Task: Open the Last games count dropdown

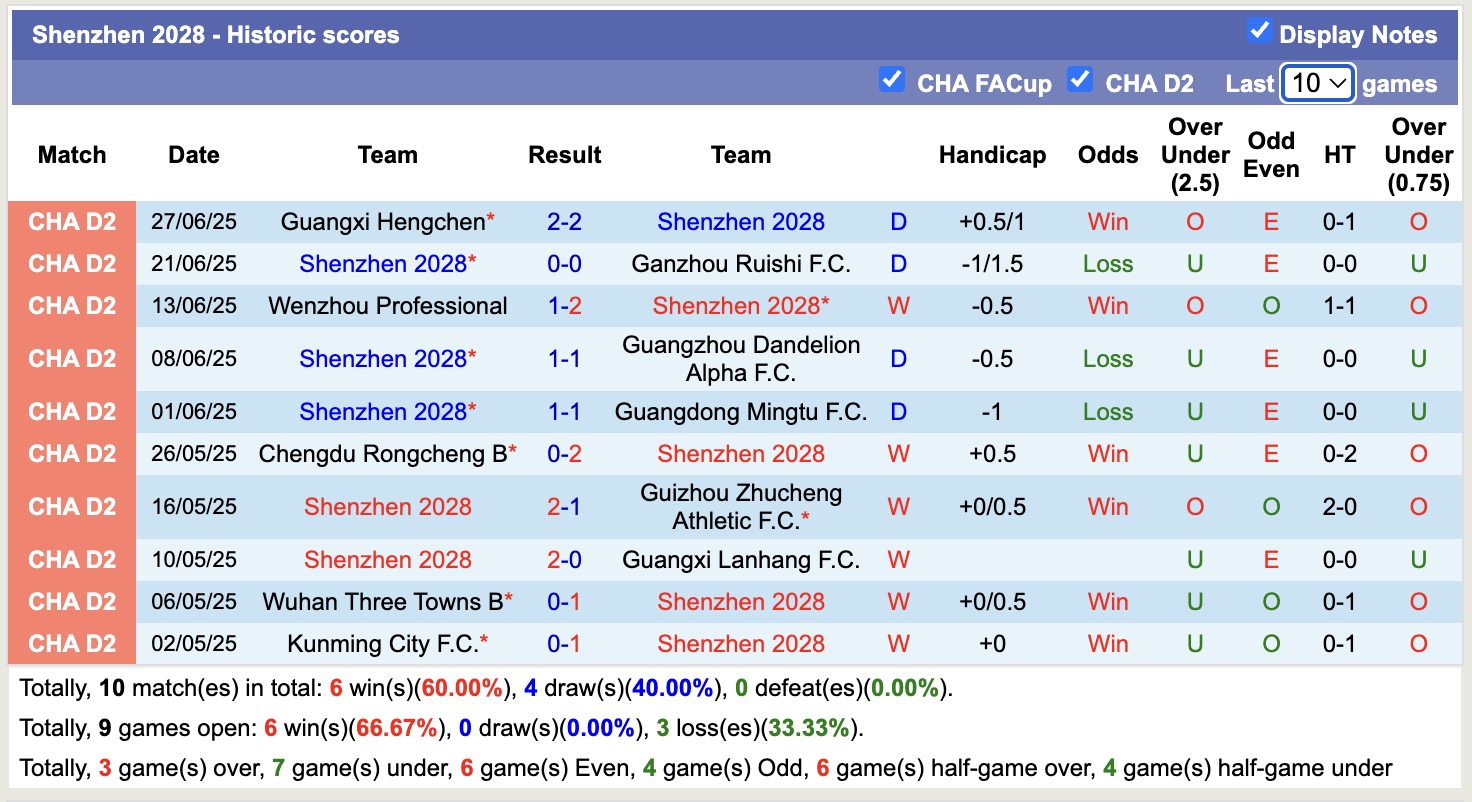Action: pyautogui.click(x=1317, y=83)
